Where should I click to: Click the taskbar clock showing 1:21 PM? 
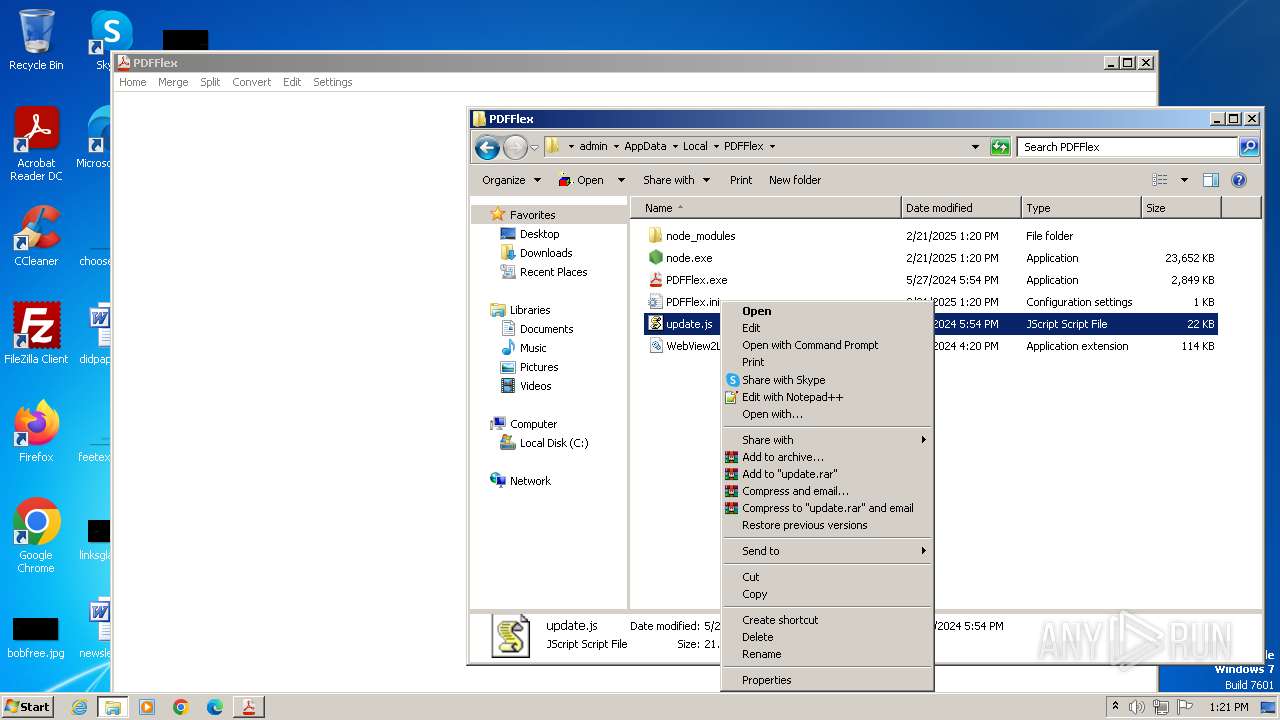(x=1227, y=707)
